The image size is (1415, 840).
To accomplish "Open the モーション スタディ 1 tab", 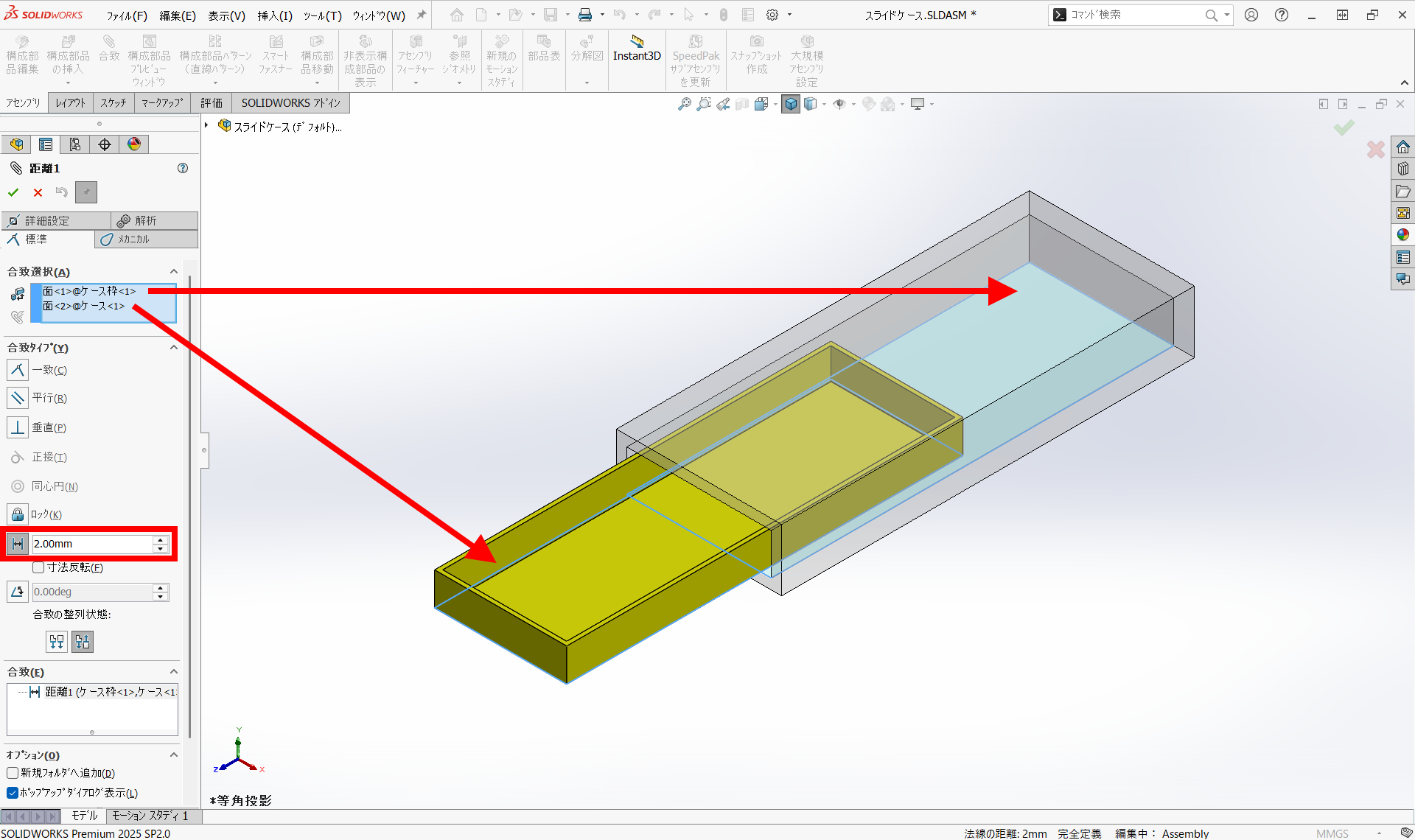I will [x=150, y=816].
